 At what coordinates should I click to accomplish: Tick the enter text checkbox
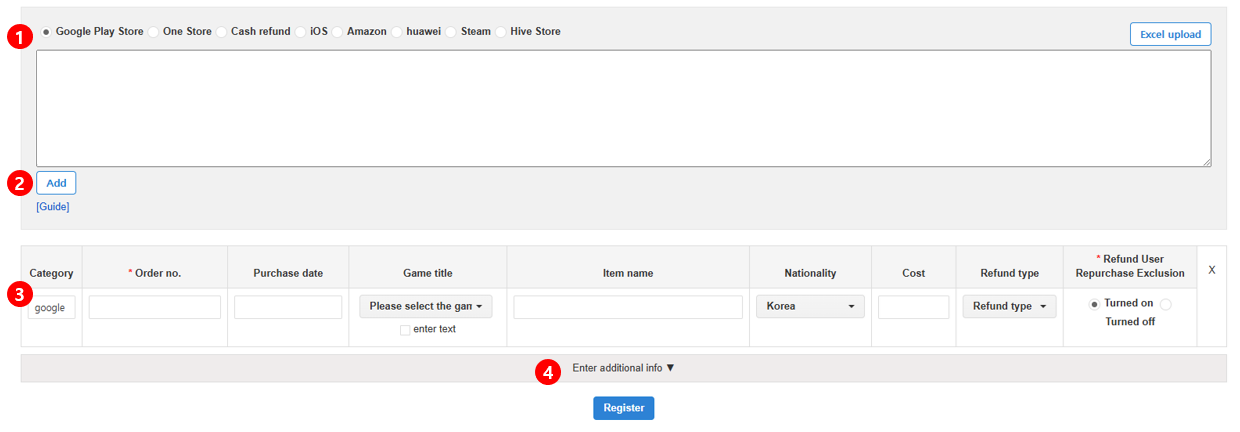[x=405, y=330]
